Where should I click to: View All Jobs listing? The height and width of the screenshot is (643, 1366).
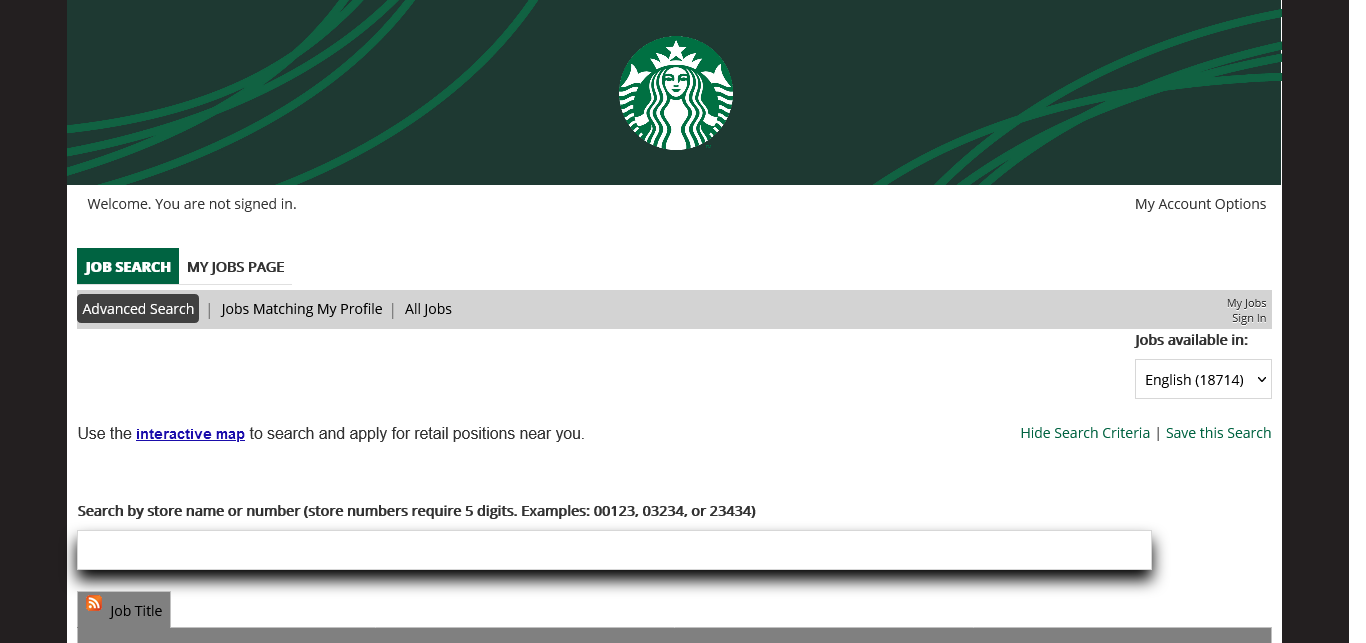coord(428,309)
